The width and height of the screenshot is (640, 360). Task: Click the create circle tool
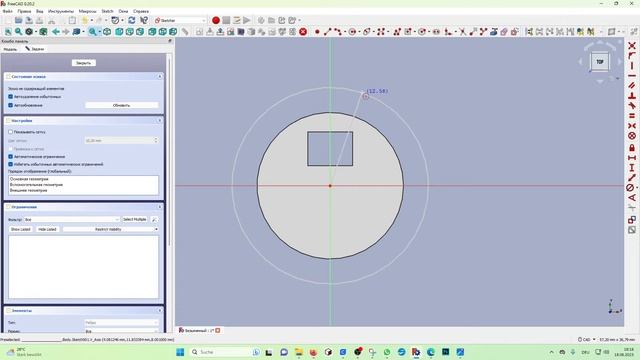(352, 31)
